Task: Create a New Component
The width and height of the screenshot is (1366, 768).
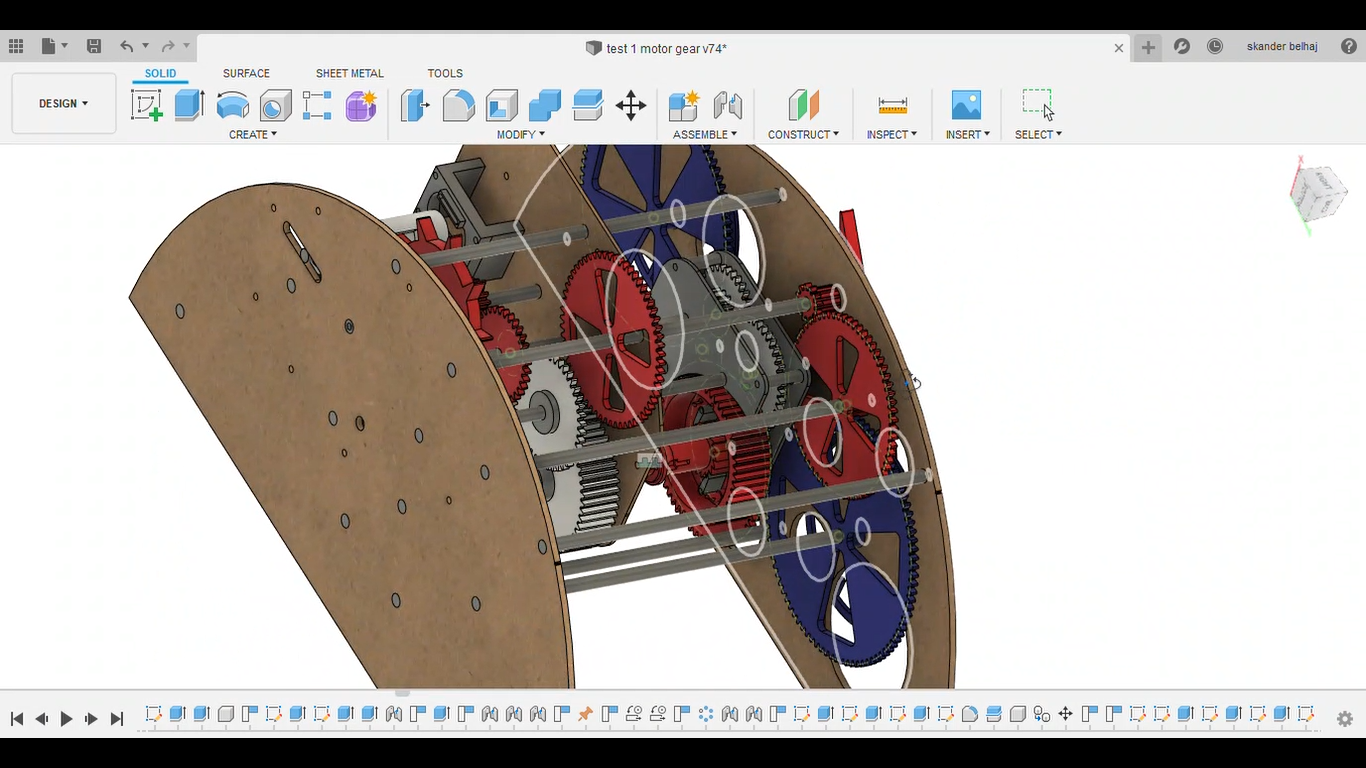Action: coord(684,104)
